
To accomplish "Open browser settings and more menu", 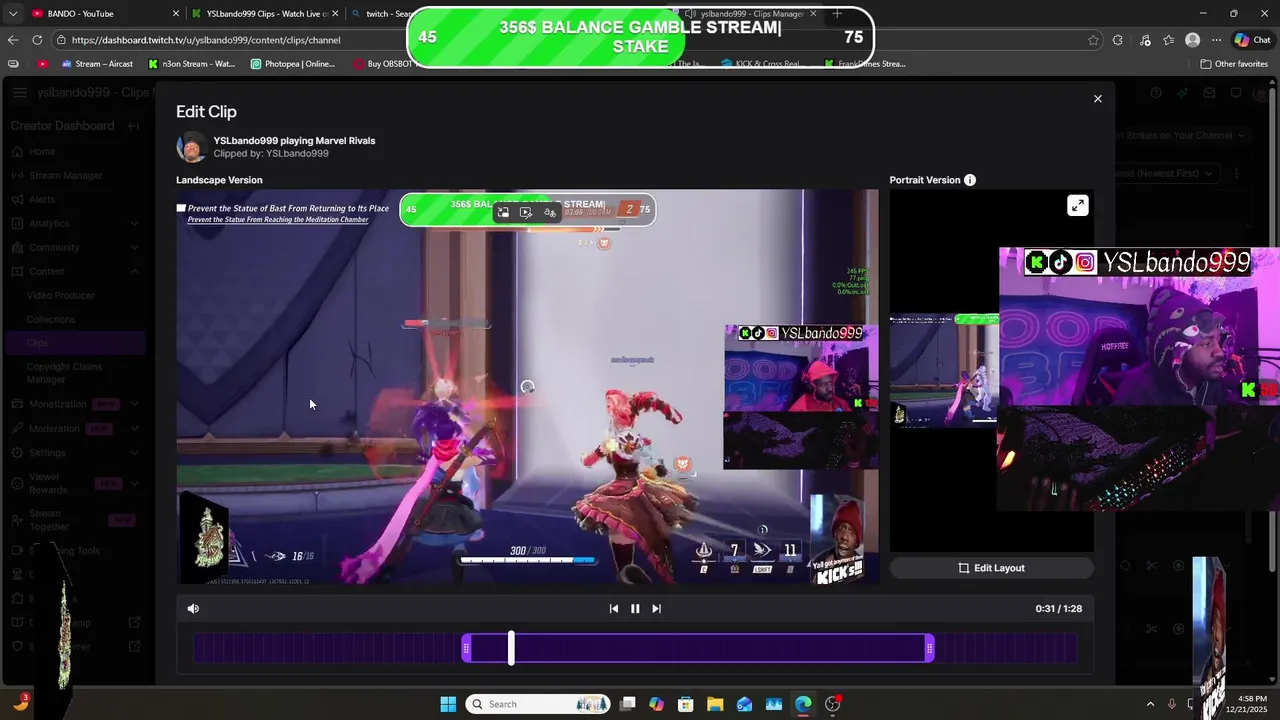I will pyautogui.click(x=1216, y=40).
